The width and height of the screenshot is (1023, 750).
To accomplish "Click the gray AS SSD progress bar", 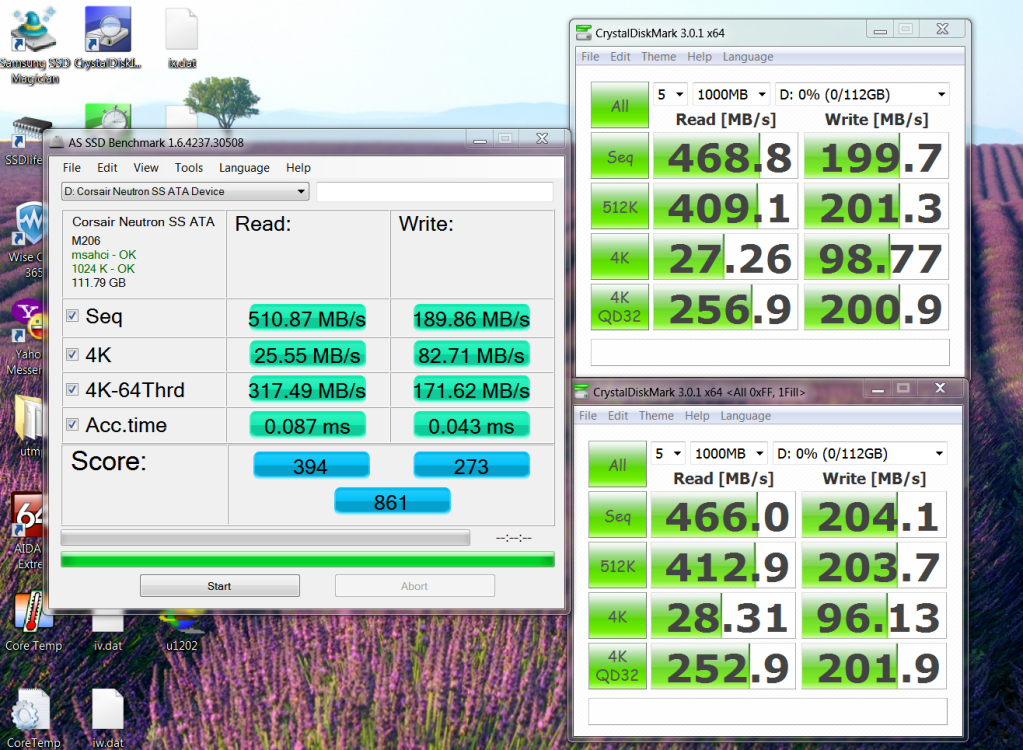I will (265, 538).
